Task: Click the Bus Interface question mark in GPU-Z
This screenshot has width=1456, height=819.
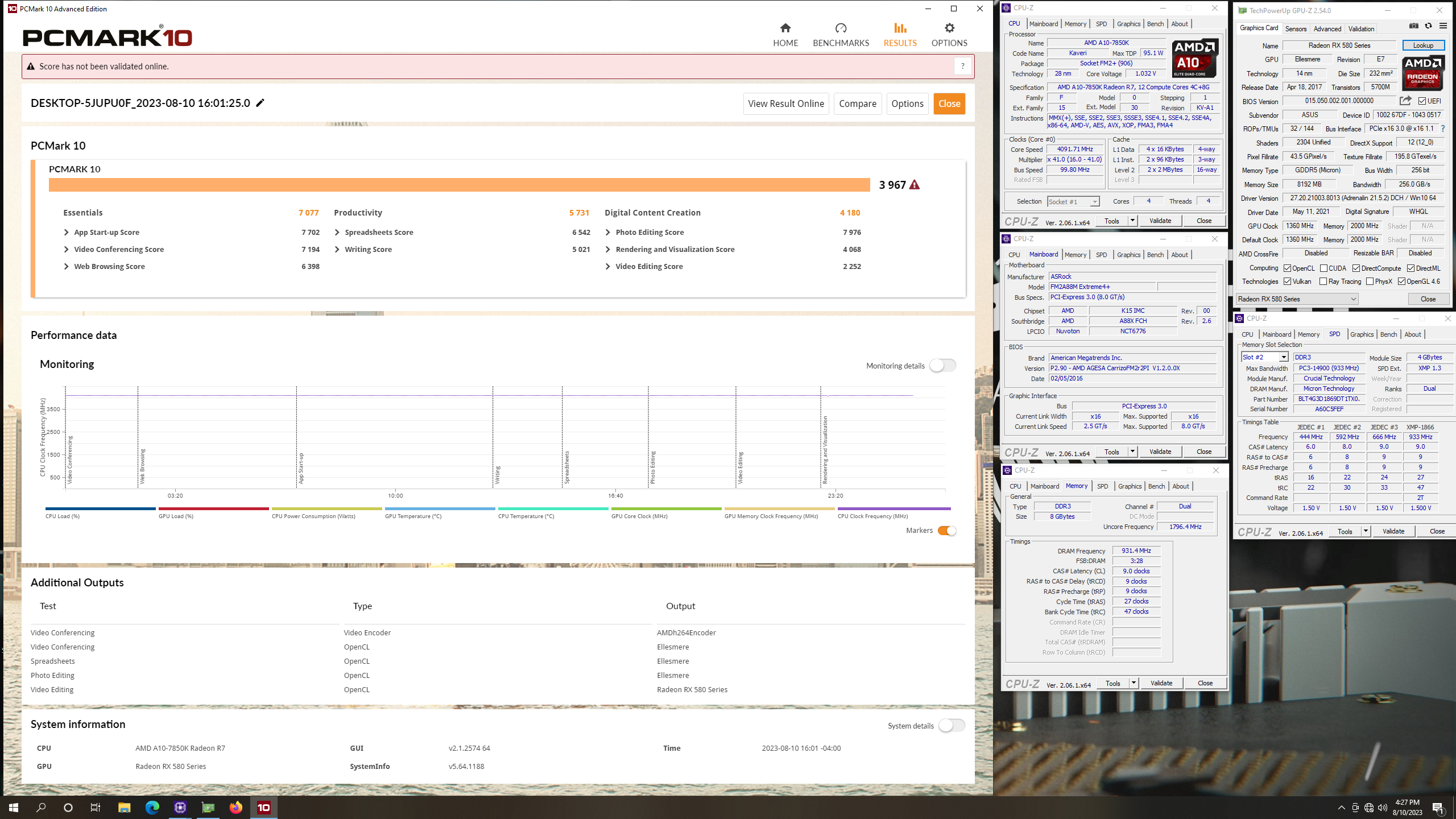Action: (x=1443, y=129)
